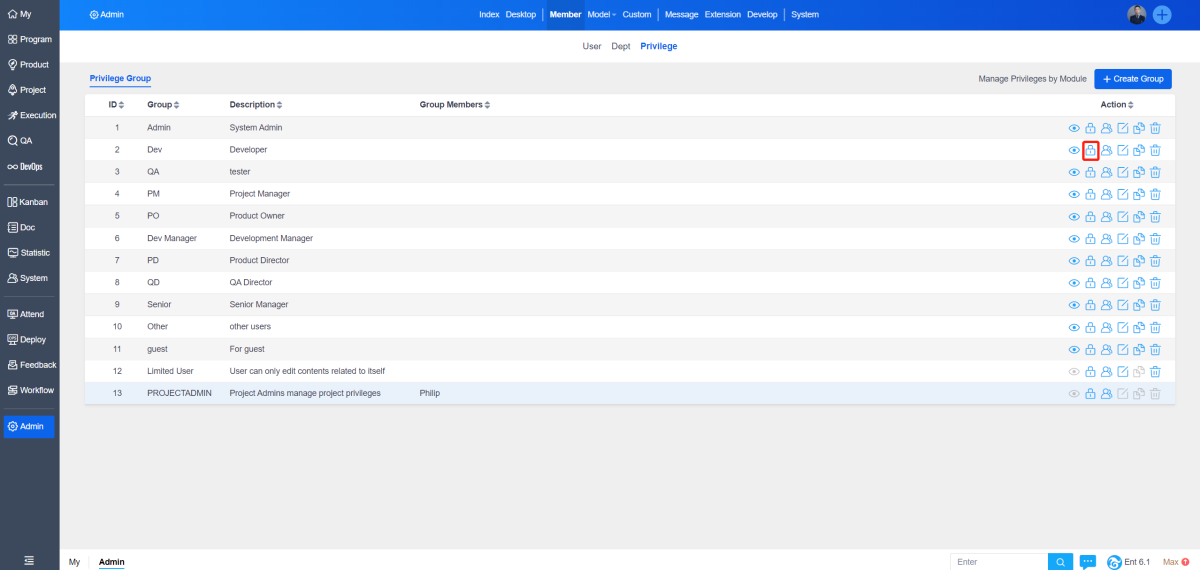Manage members icon for Dev Manager group
The height and width of the screenshot is (570, 1200).
[1106, 238]
